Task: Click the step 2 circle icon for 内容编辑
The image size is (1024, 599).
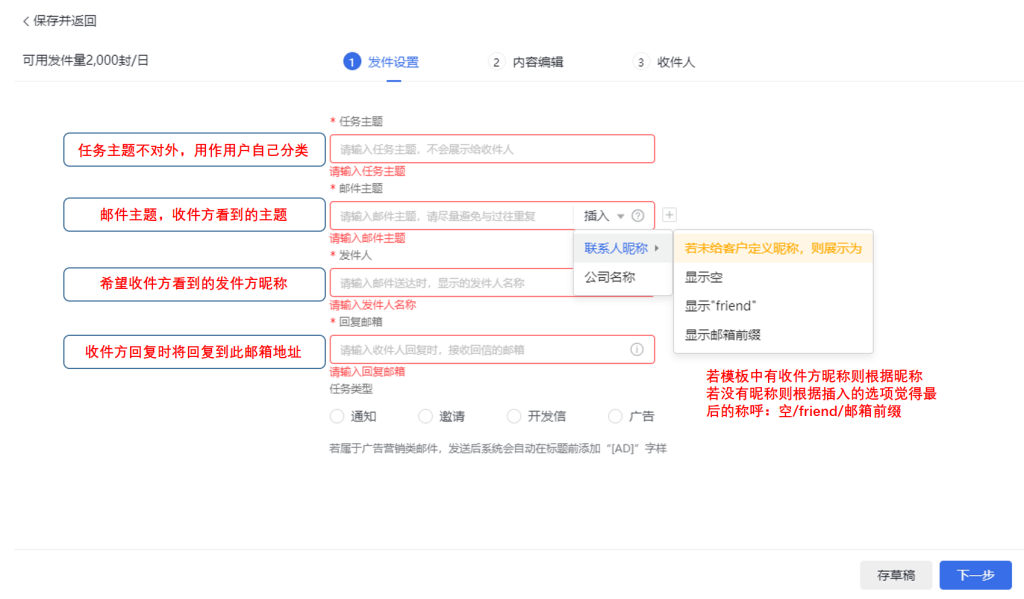Action: pyautogui.click(x=496, y=62)
